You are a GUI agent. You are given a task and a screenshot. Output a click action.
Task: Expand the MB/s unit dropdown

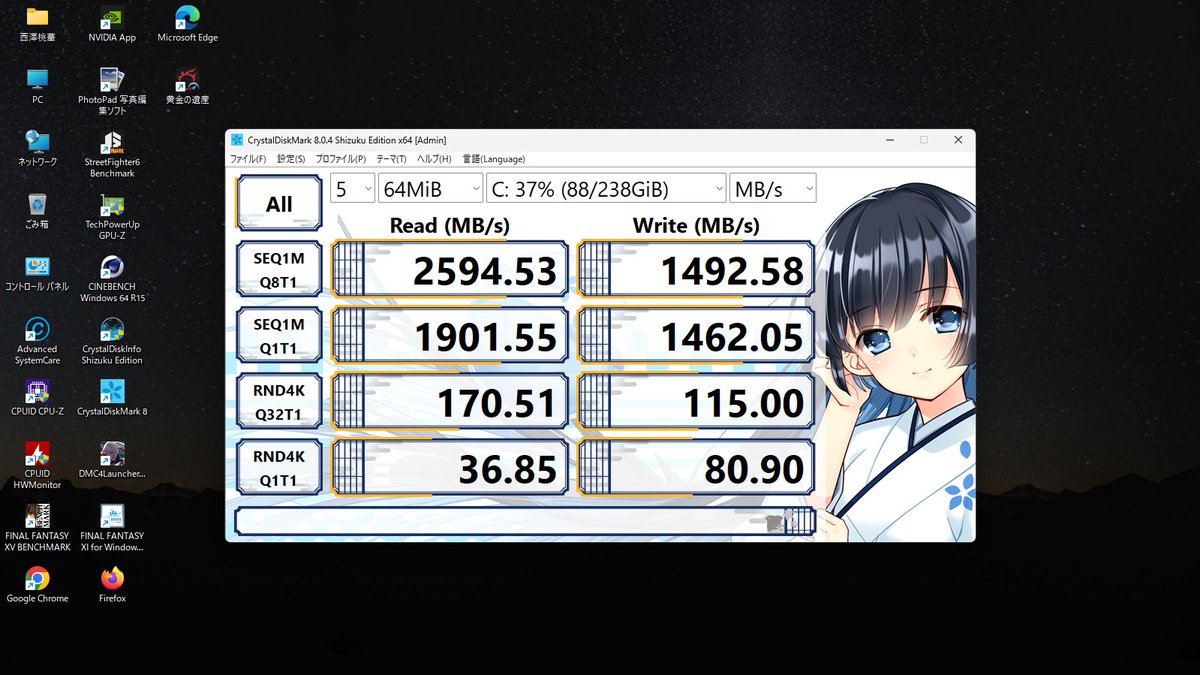pos(773,188)
